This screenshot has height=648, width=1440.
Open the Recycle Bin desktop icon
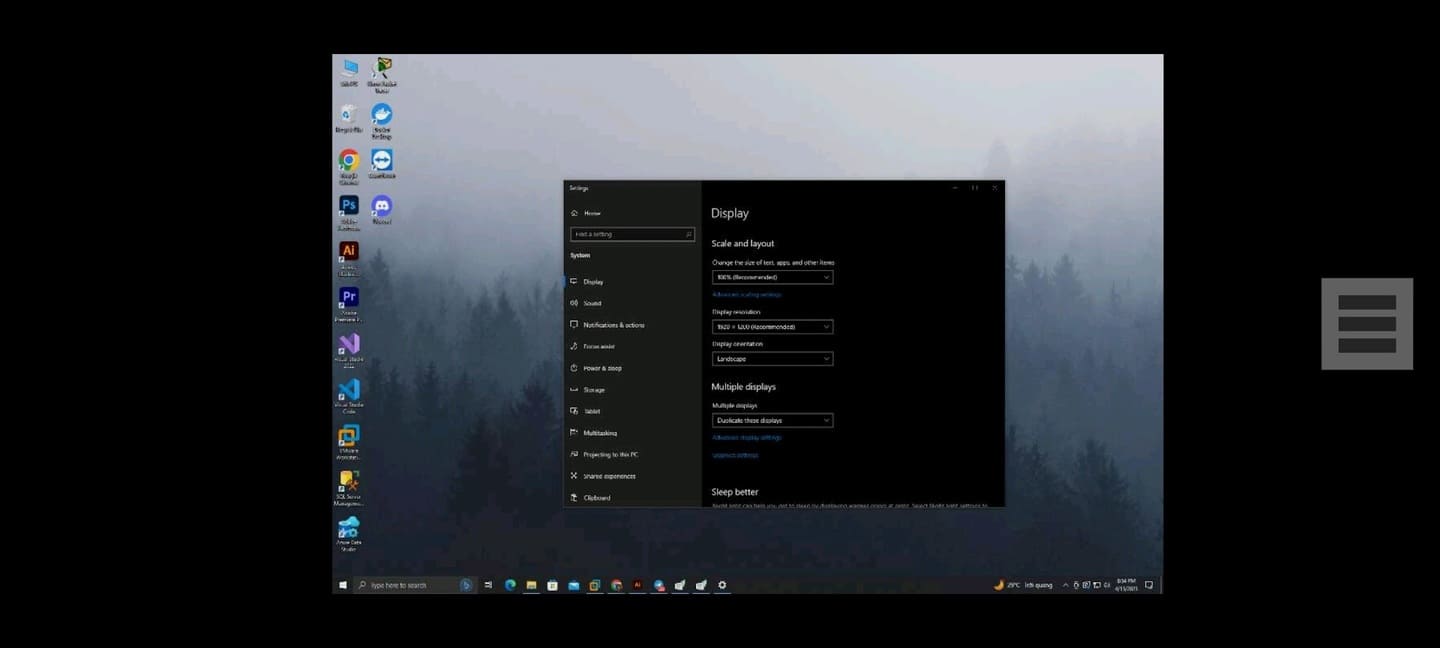(x=349, y=118)
